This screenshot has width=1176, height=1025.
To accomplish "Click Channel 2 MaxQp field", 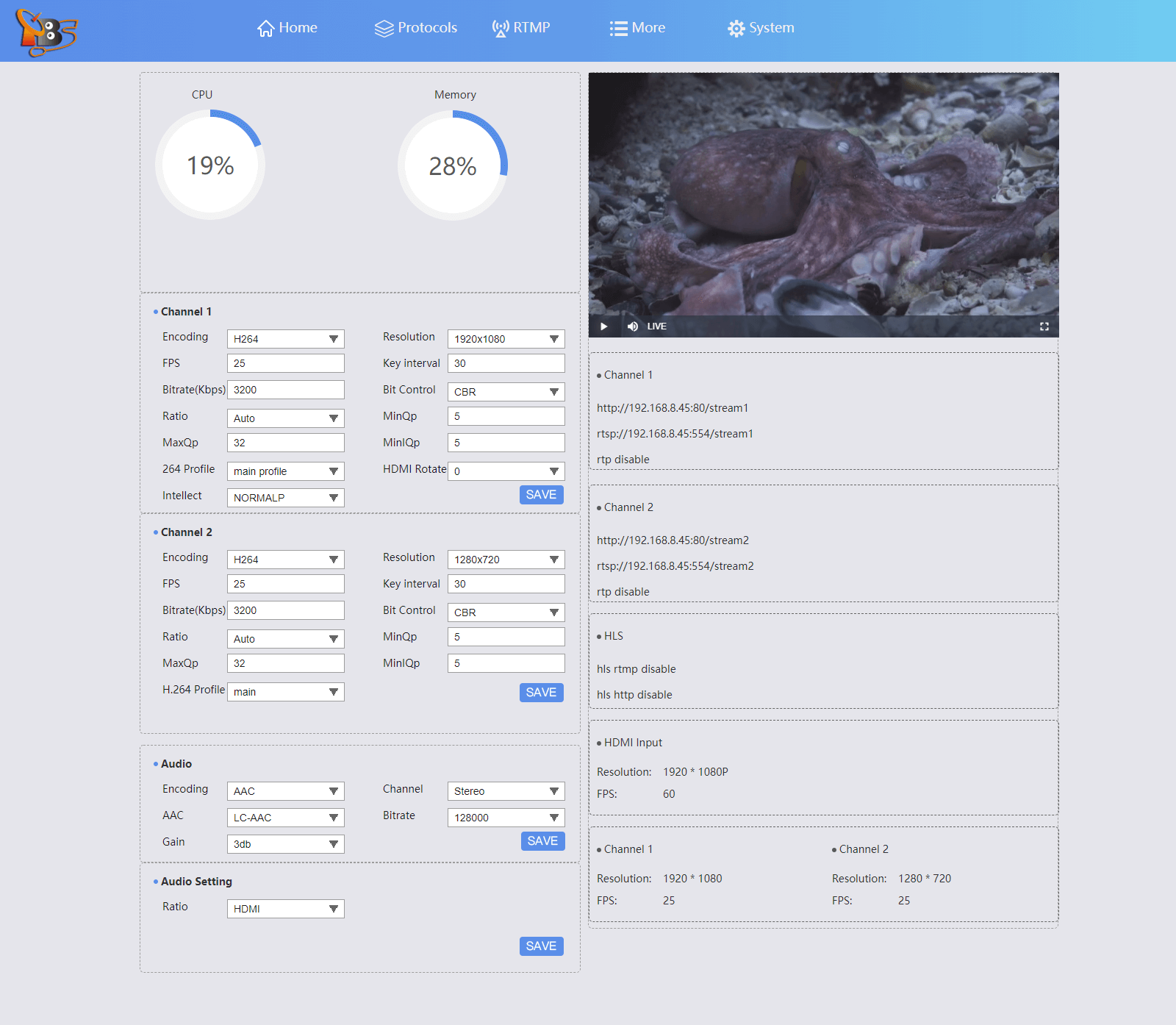I will [286, 663].
